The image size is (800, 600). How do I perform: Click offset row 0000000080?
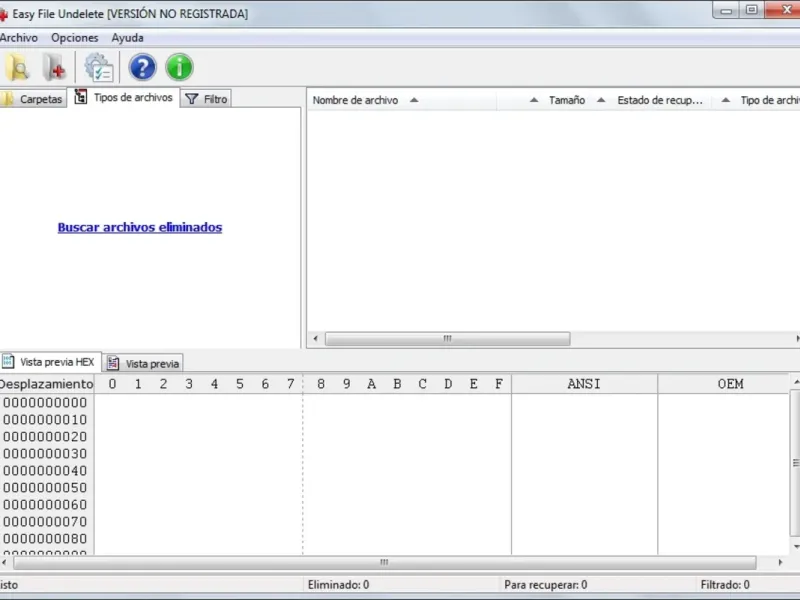[x=45, y=539]
